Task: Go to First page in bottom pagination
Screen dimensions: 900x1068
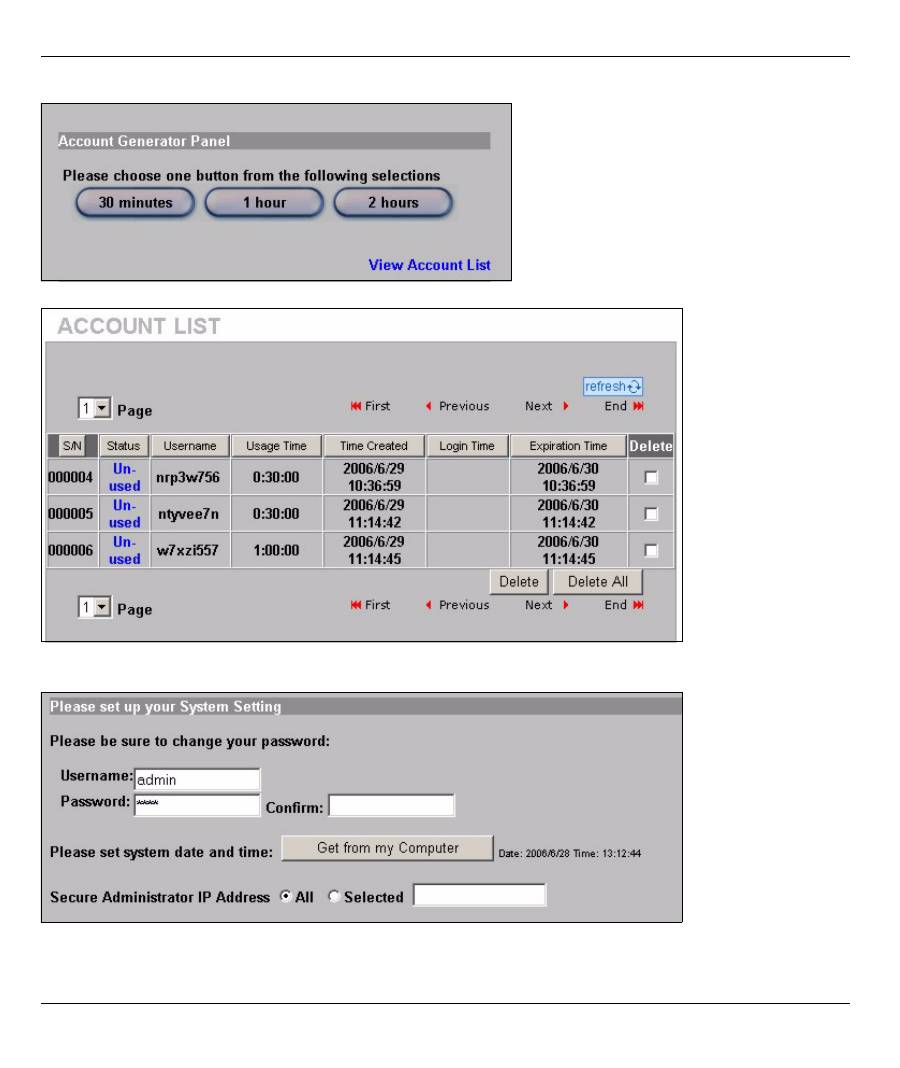Action: (x=369, y=605)
